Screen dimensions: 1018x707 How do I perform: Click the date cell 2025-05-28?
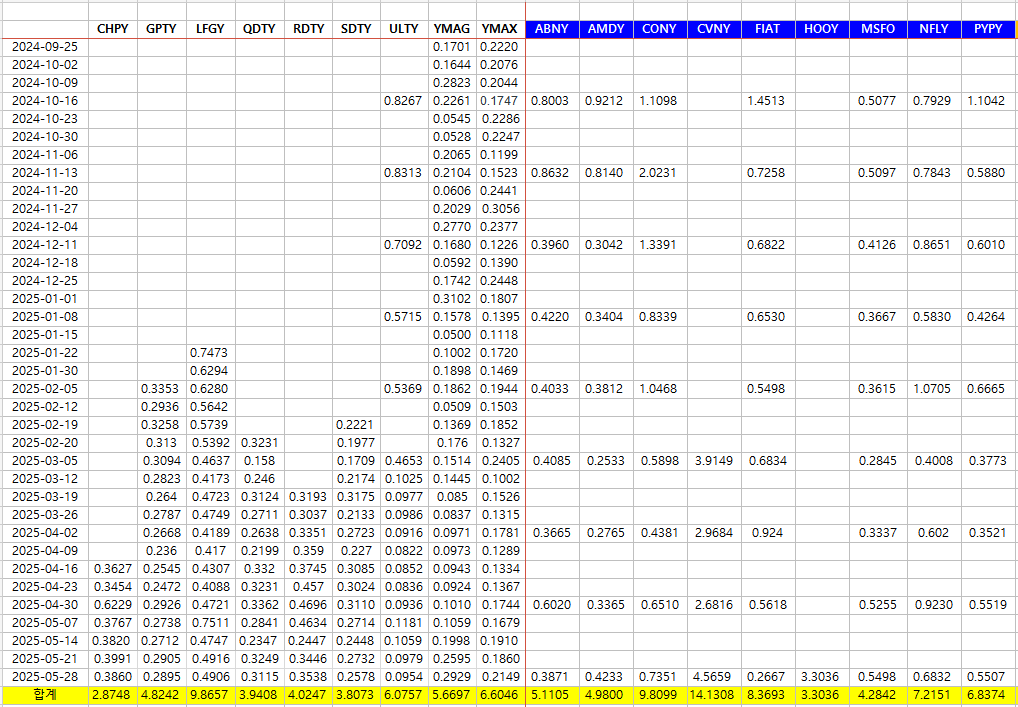tap(45, 677)
